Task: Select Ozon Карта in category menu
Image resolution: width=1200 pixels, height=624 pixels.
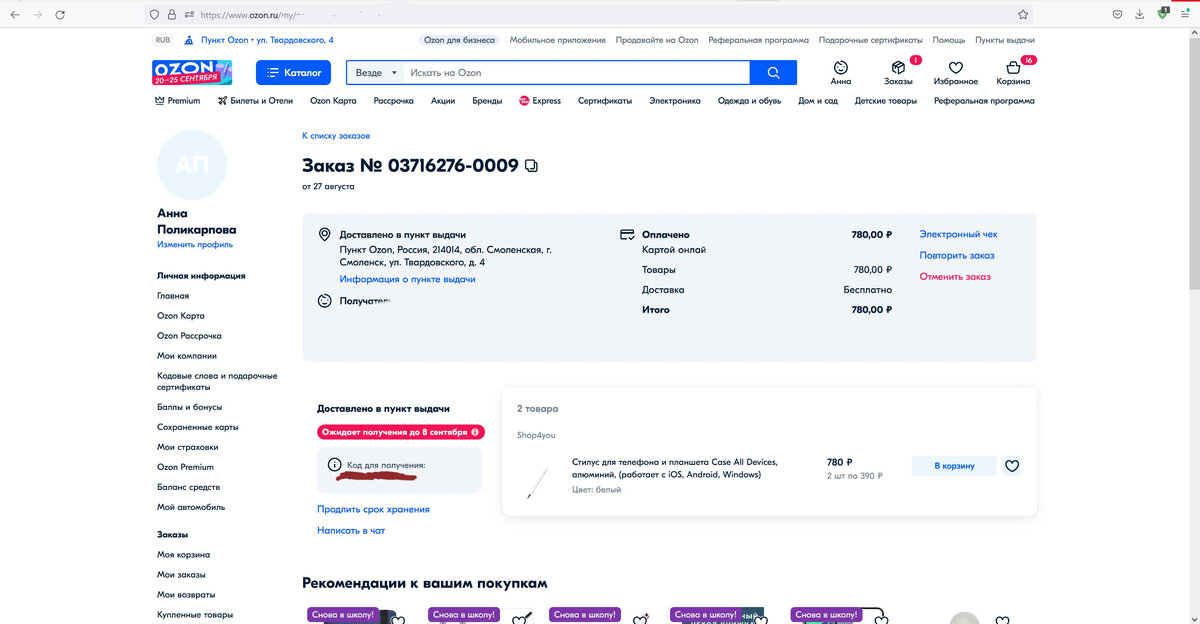Action: click(x=333, y=101)
